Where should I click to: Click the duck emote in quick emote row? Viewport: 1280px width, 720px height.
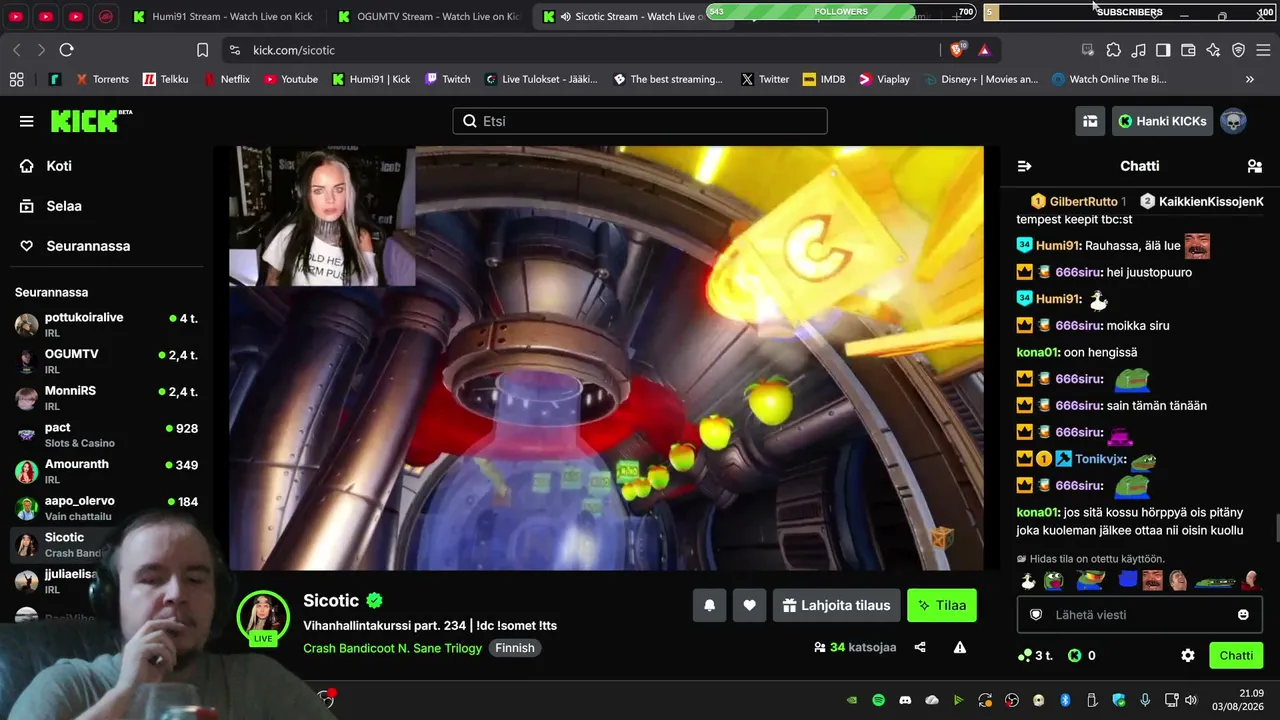click(x=1028, y=581)
